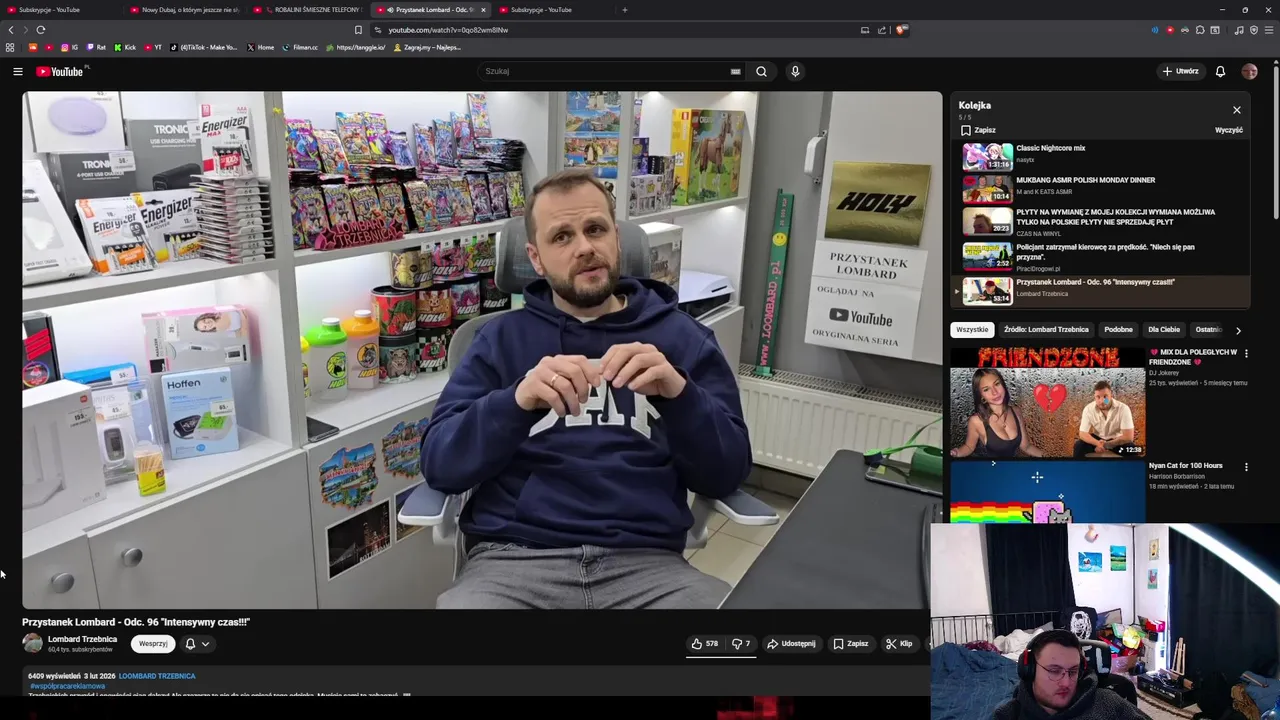Open a new browser tab with plus

625,10
